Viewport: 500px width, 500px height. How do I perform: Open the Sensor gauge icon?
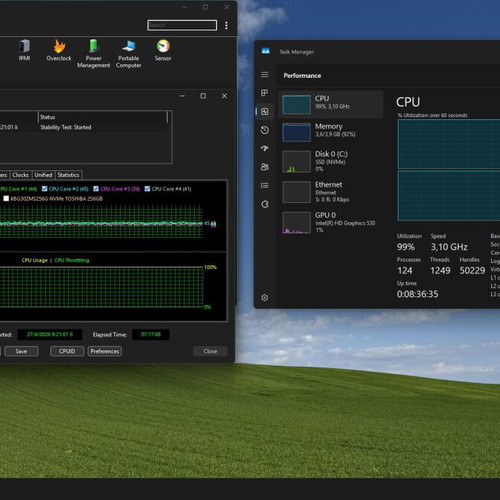coord(163,46)
